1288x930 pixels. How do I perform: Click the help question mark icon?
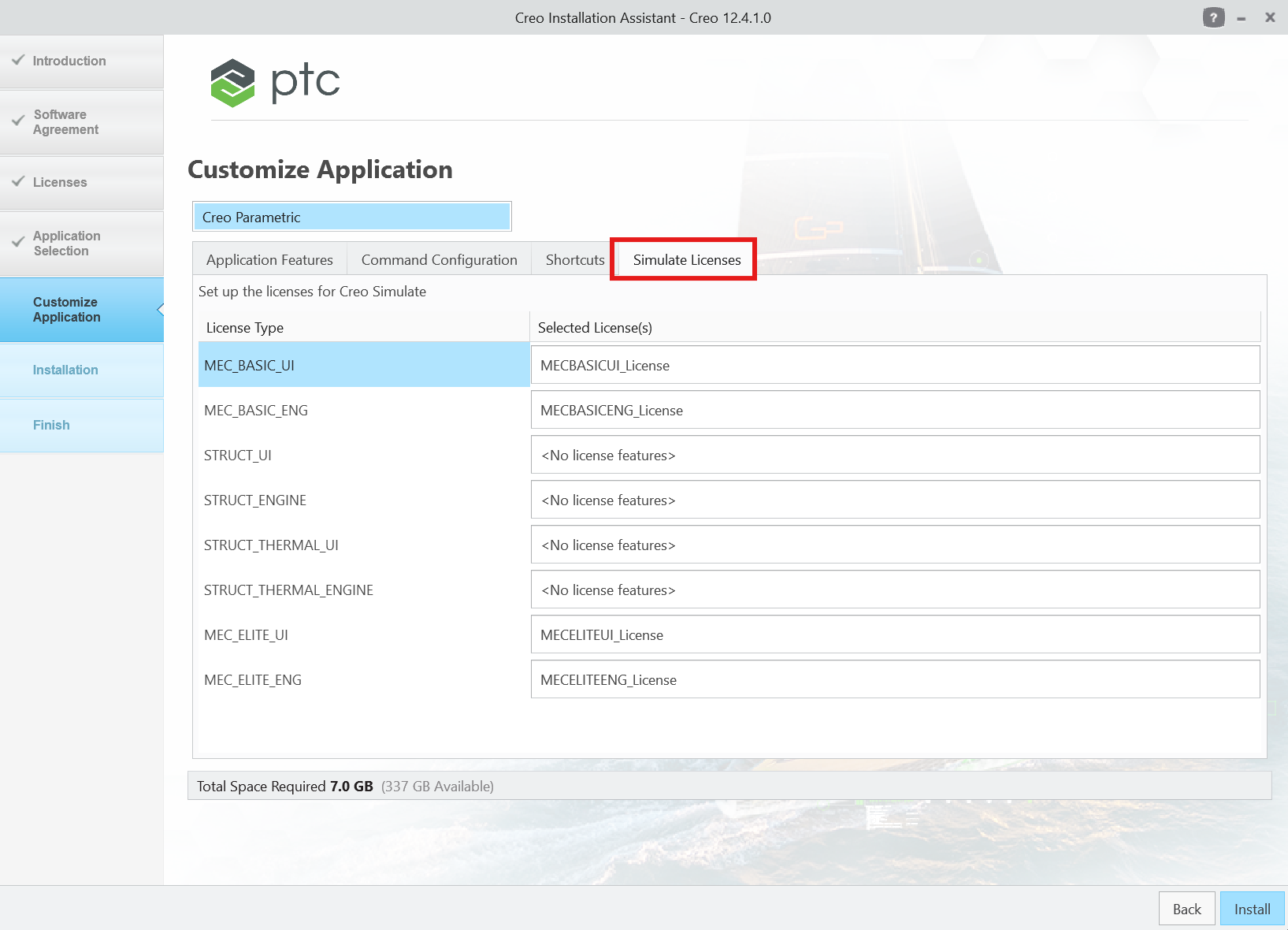[x=1213, y=17]
